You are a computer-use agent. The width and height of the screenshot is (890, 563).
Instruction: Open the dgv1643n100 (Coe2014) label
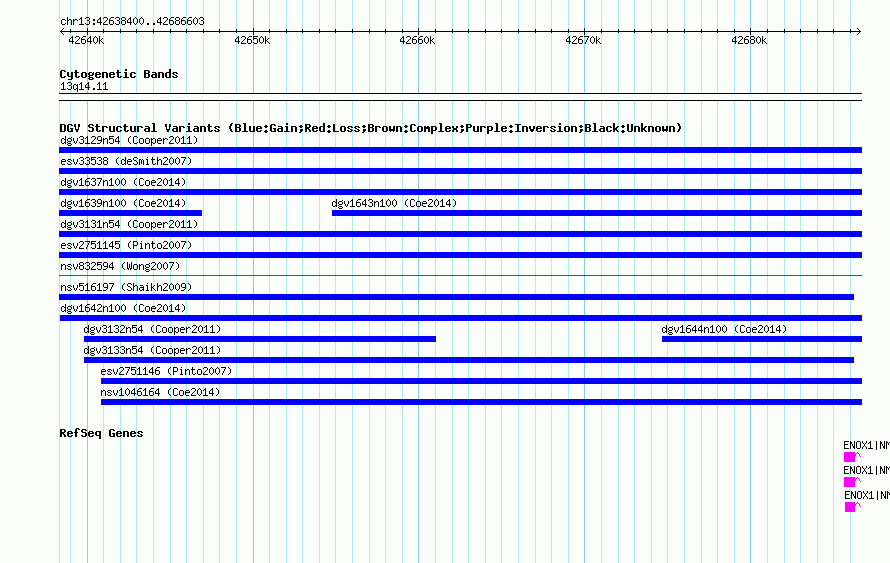pyautogui.click(x=394, y=203)
